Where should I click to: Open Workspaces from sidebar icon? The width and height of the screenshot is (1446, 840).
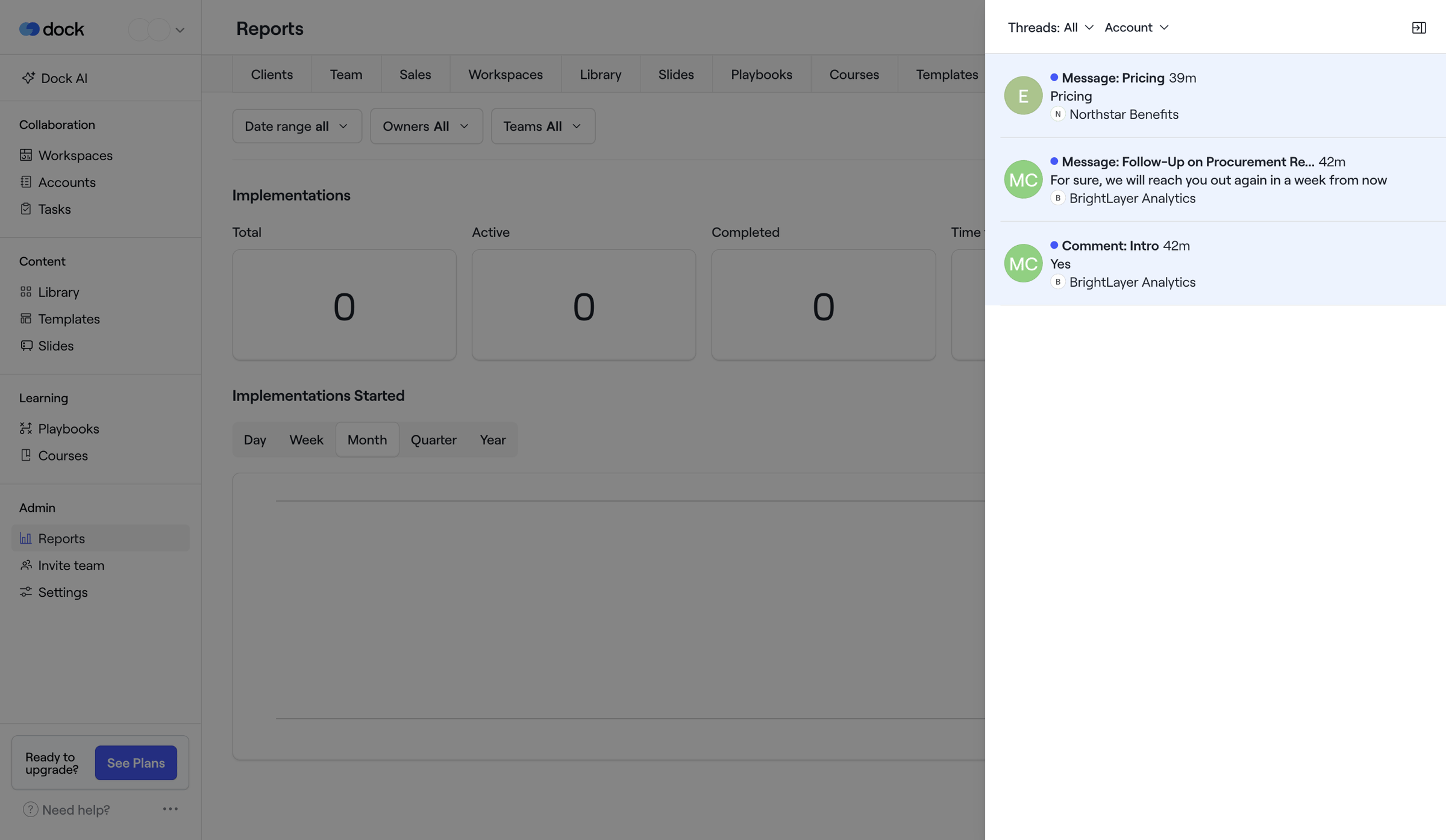point(25,155)
